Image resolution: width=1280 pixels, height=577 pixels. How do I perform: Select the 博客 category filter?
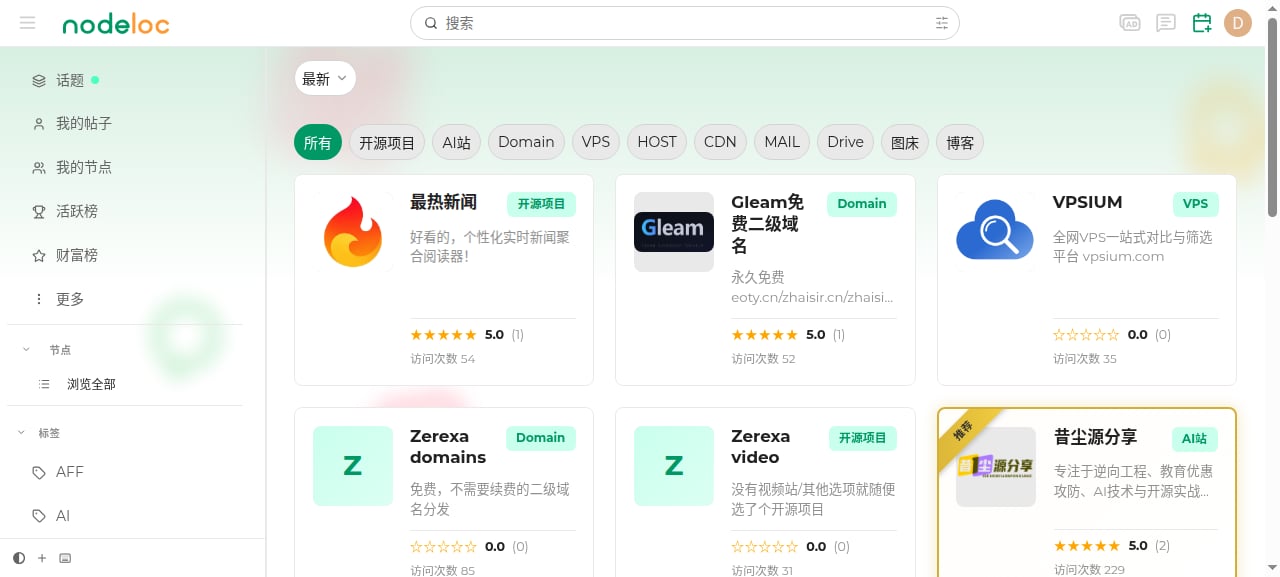coord(960,142)
